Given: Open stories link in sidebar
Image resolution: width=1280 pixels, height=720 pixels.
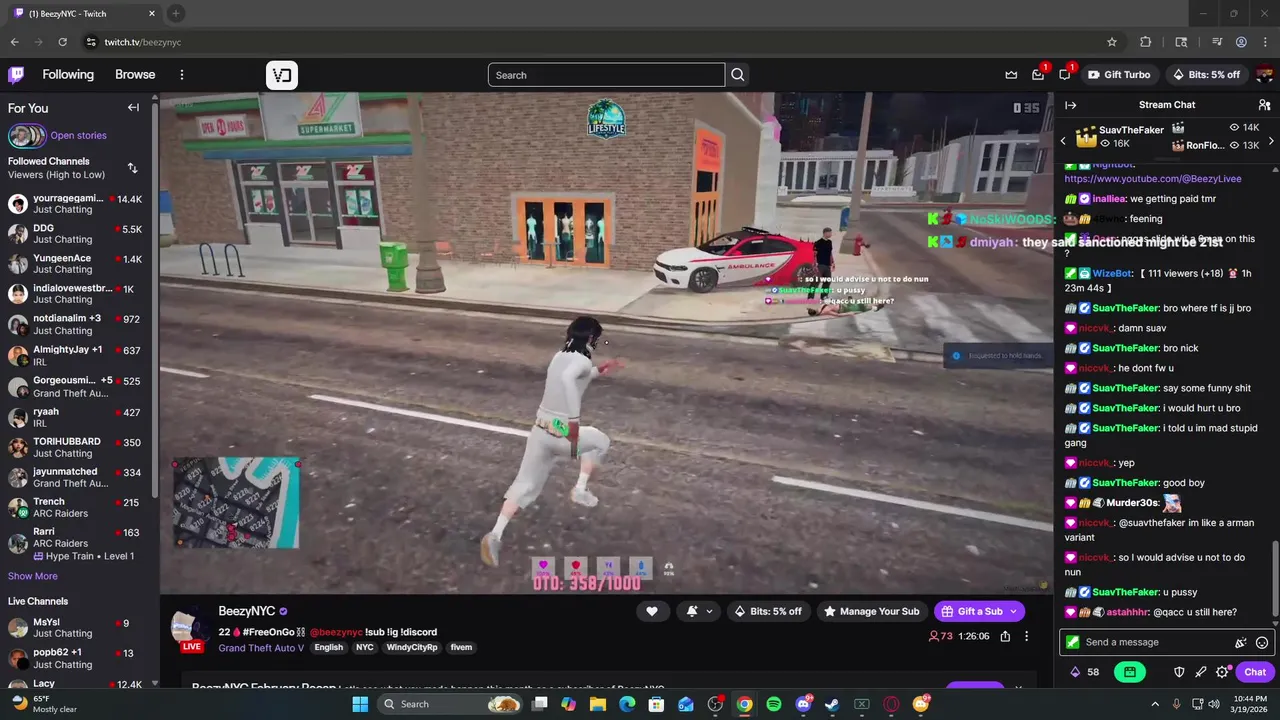Looking at the screenshot, I should 78,136.
